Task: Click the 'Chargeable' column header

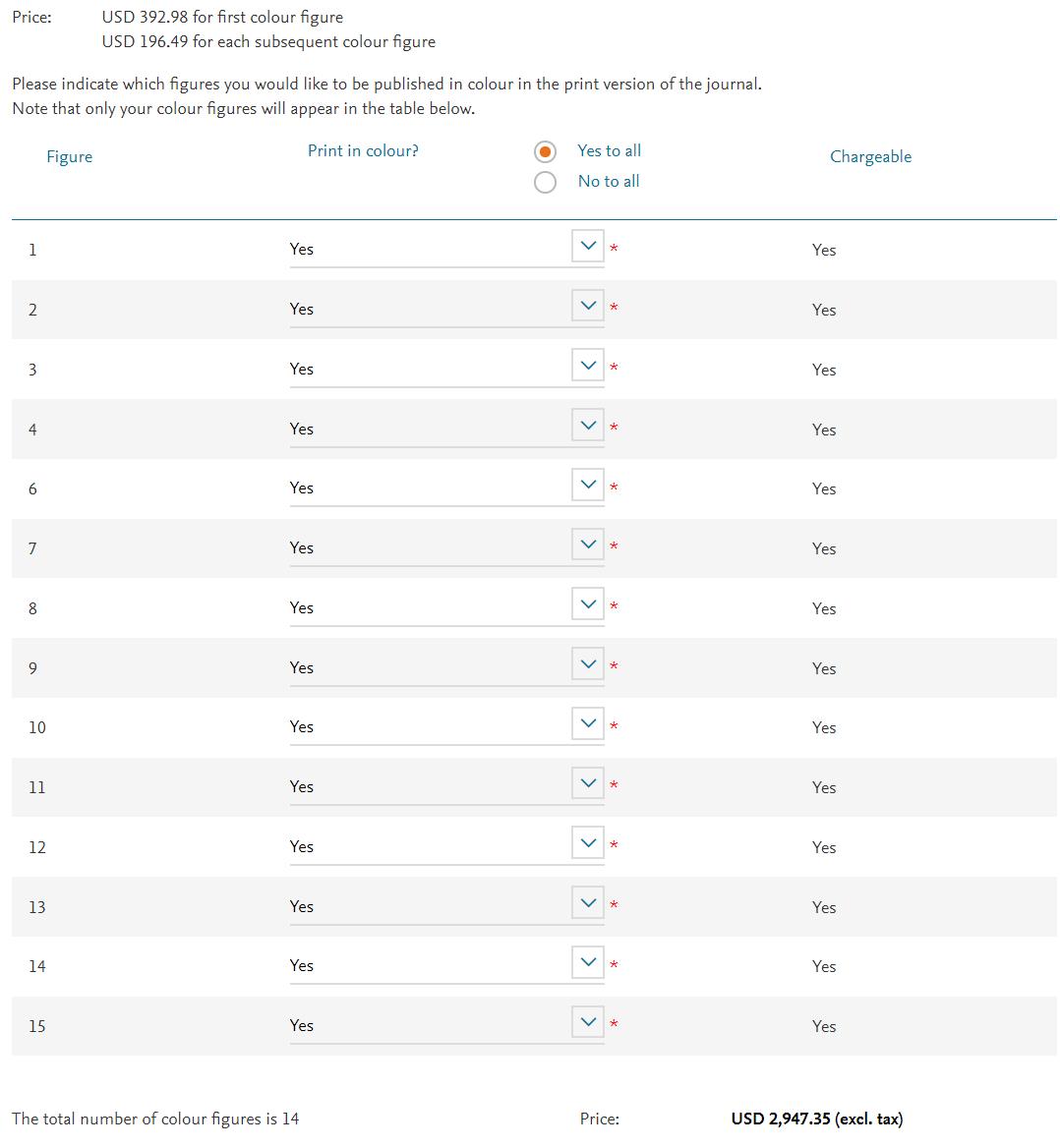Action: [870, 157]
